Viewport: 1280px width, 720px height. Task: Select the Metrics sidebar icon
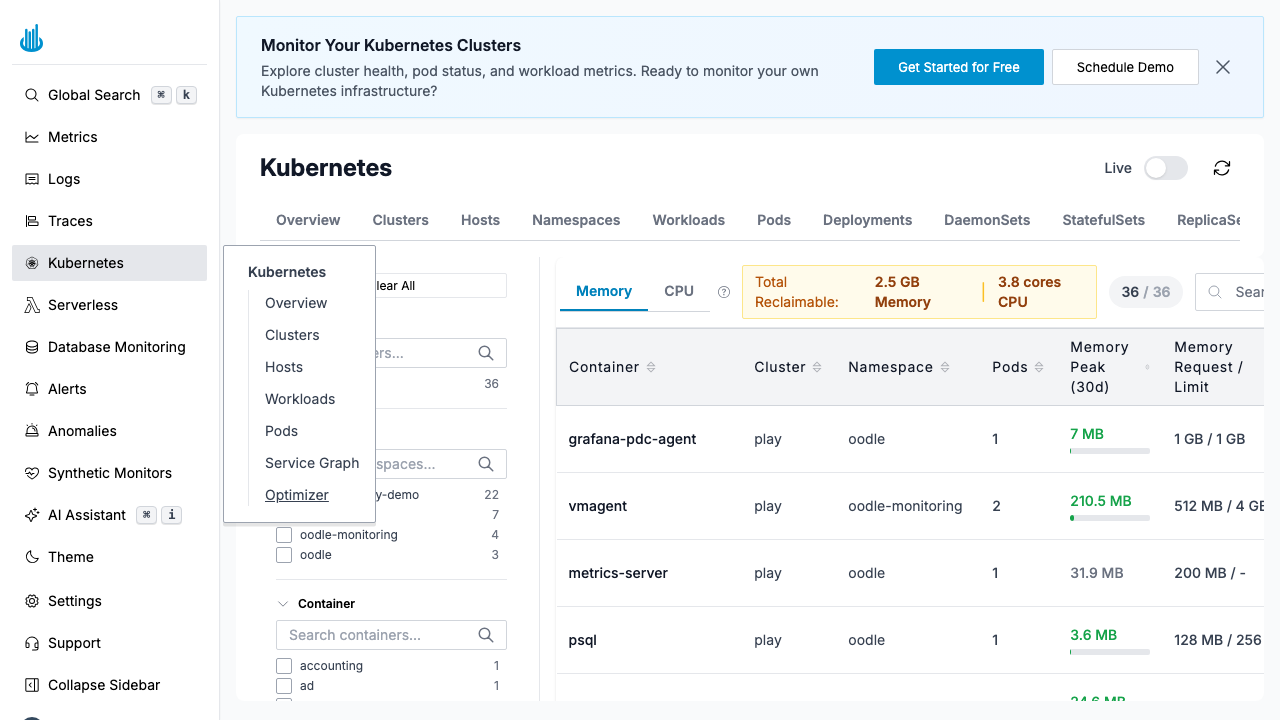pos(73,137)
